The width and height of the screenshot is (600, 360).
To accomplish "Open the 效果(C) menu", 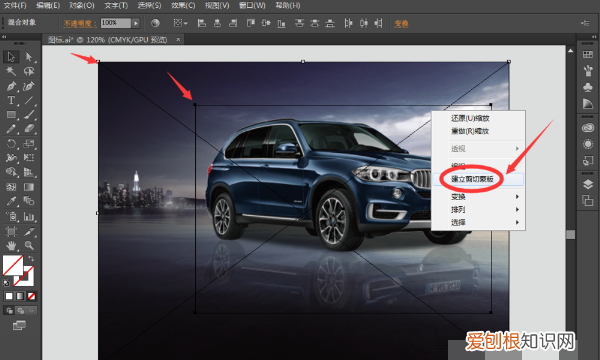I will pyautogui.click(x=183, y=5).
